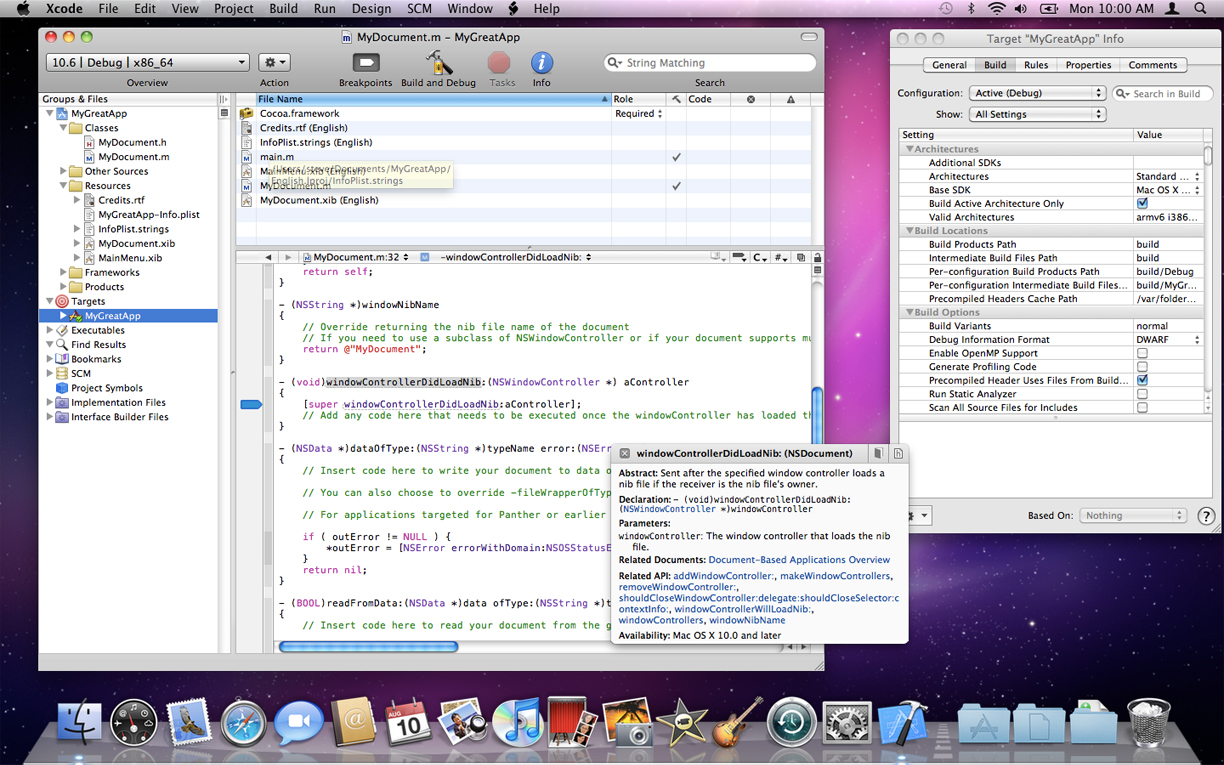Enable the OpenMP Support checkbox
1224x765 pixels.
[1142, 353]
